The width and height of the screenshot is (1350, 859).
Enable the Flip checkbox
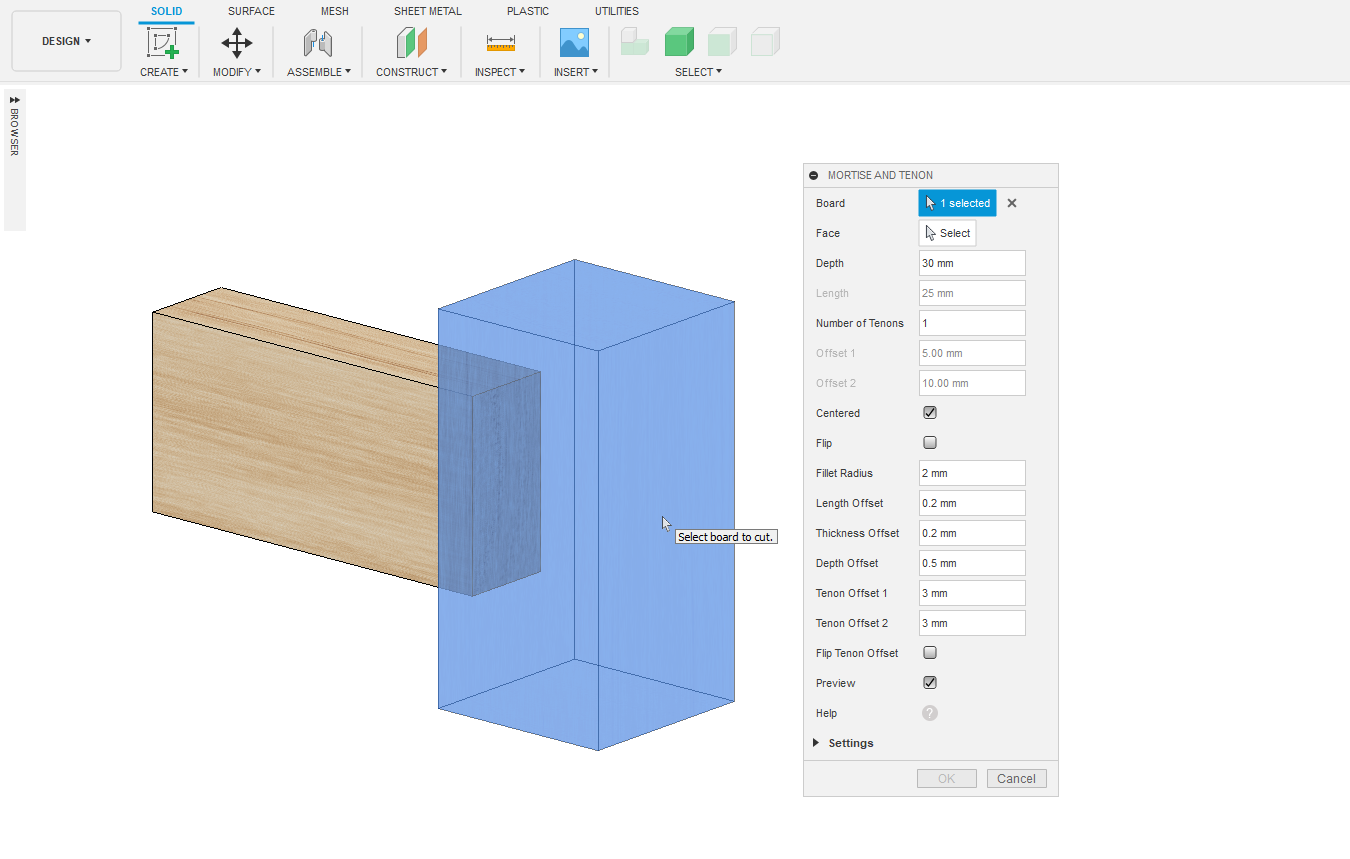(x=930, y=443)
